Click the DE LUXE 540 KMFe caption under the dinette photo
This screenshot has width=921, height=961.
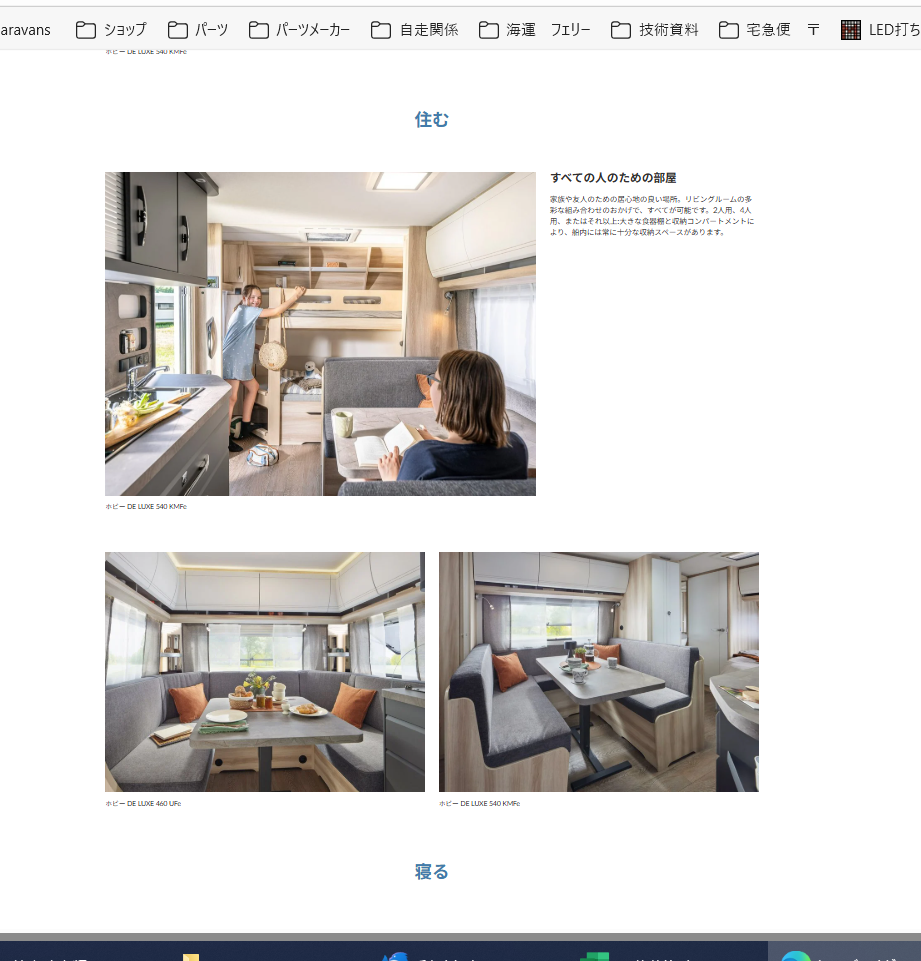tap(480, 803)
